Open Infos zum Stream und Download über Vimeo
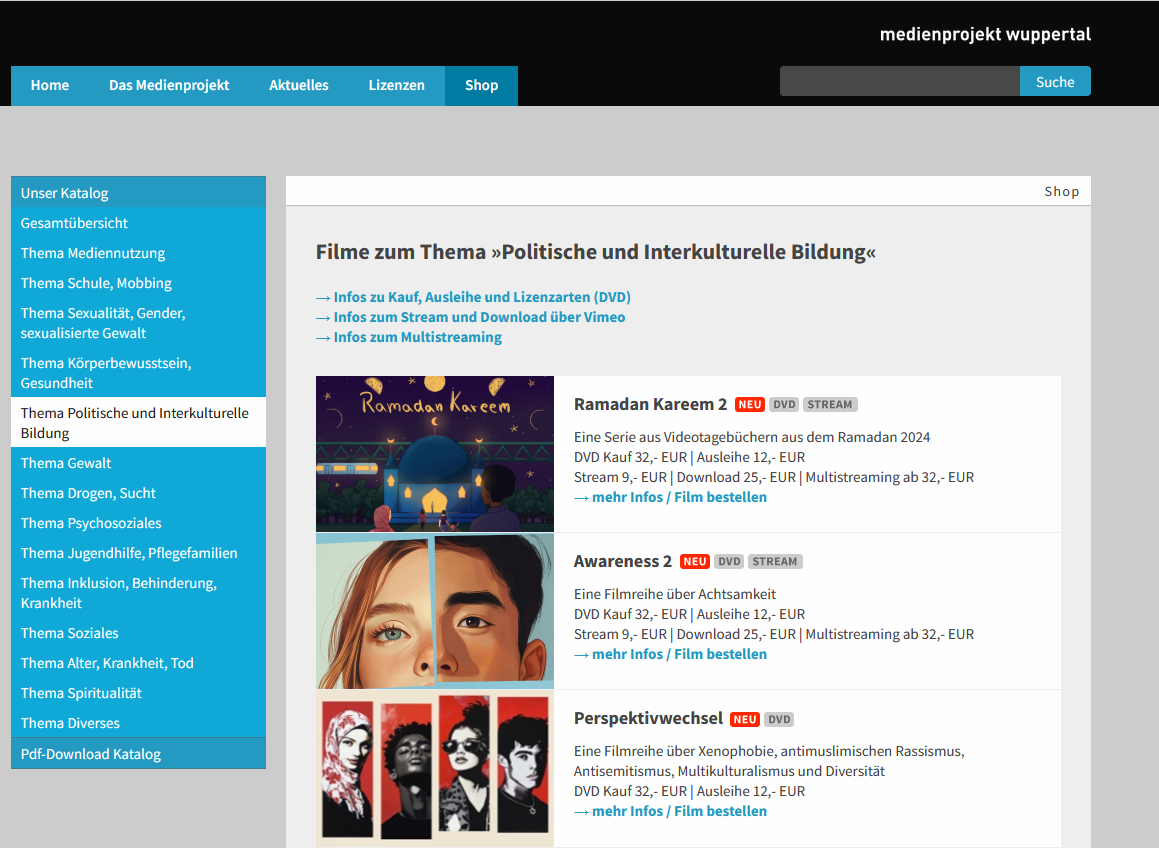The height and width of the screenshot is (848, 1159). 470,317
